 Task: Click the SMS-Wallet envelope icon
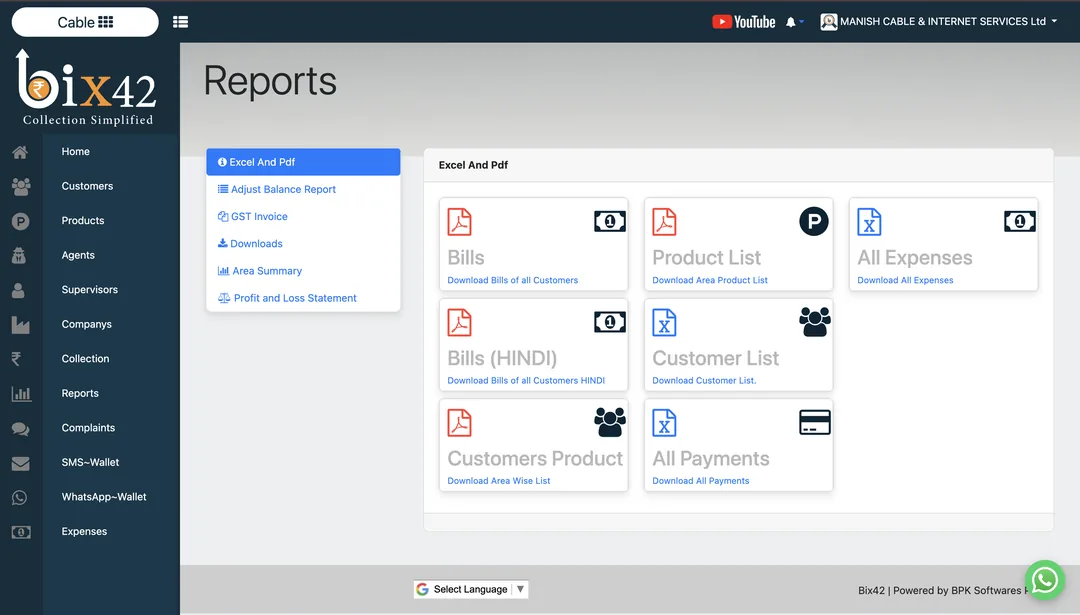[21, 463]
